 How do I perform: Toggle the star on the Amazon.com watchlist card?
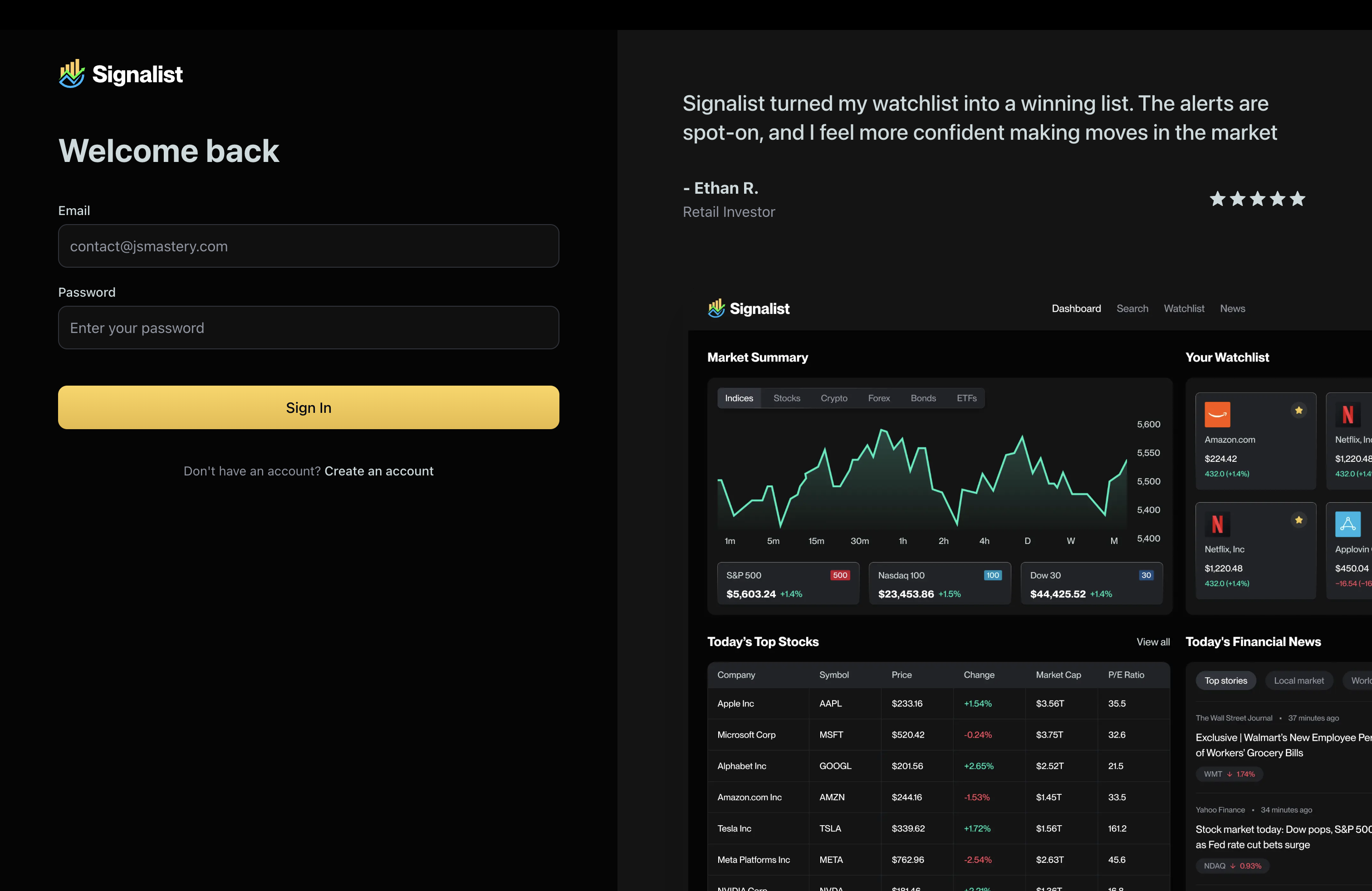1298,411
